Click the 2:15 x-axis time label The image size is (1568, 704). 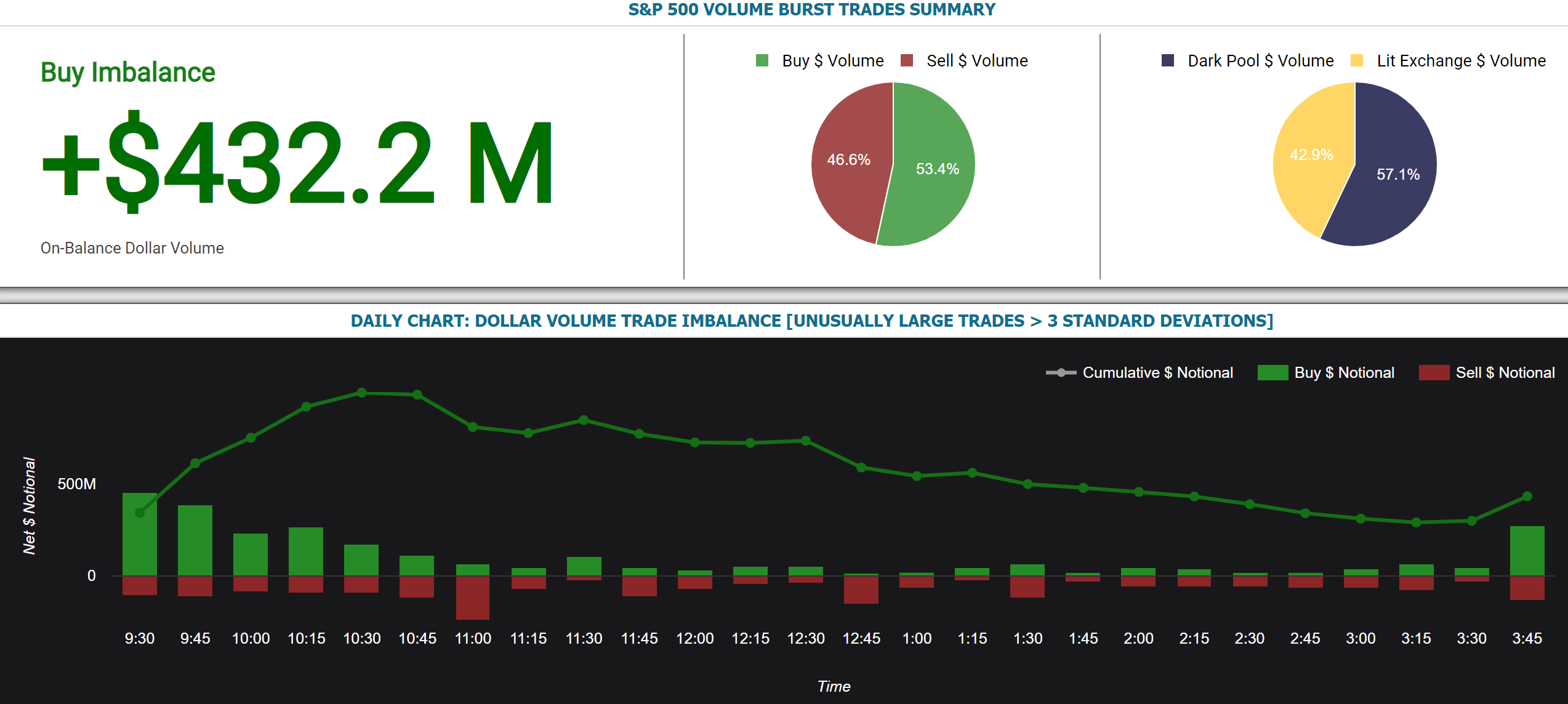(x=1194, y=638)
